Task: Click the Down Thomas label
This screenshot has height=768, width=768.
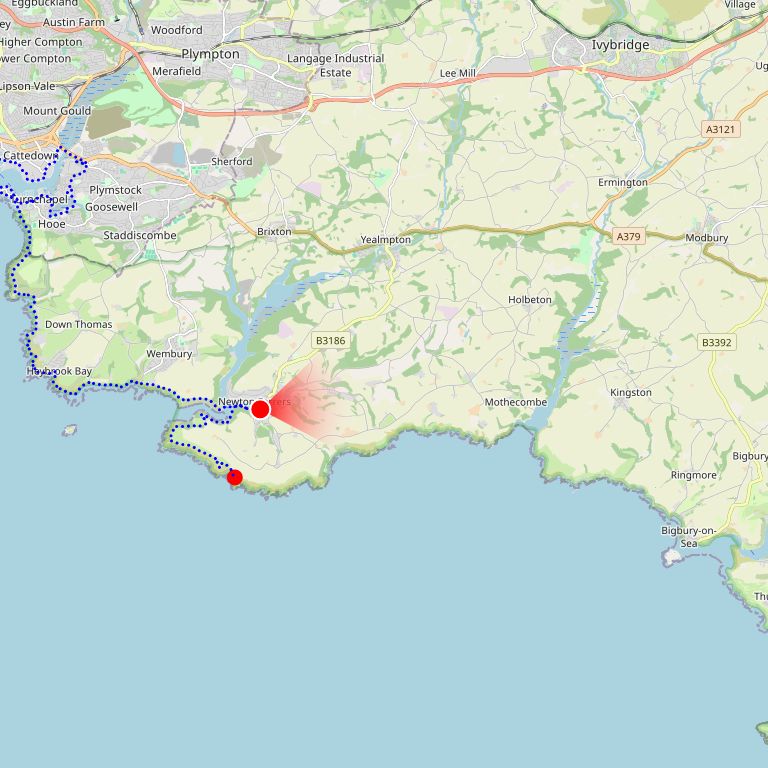Action: tap(78, 324)
